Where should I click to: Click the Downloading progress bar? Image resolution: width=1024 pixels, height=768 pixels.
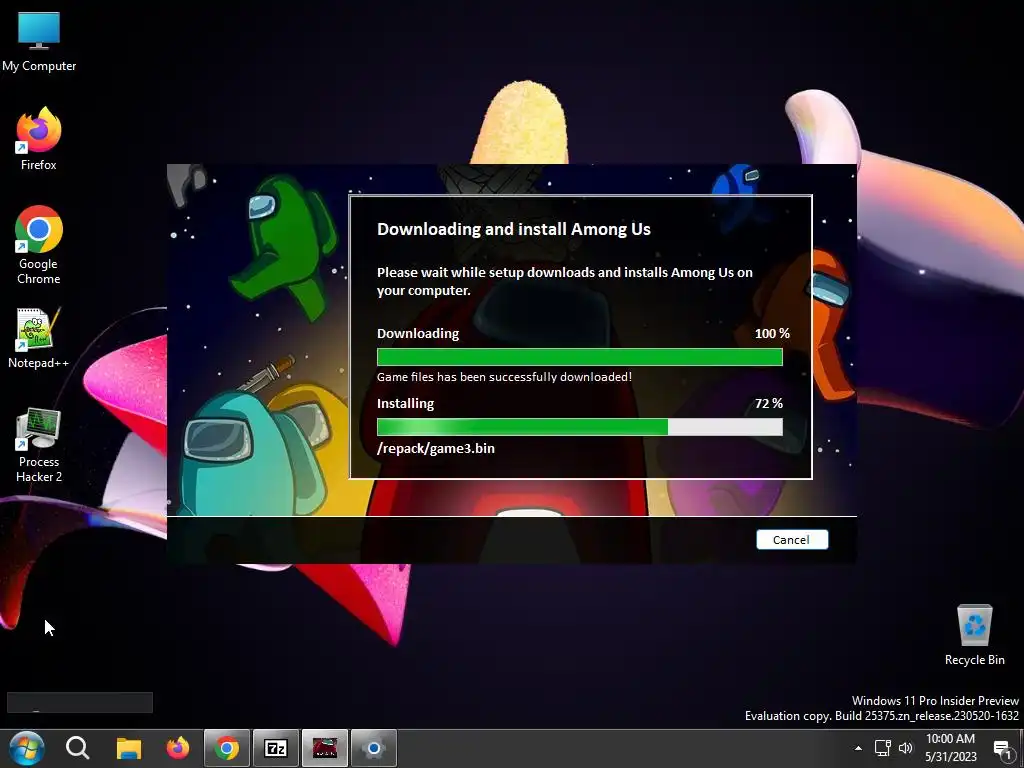pos(580,357)
